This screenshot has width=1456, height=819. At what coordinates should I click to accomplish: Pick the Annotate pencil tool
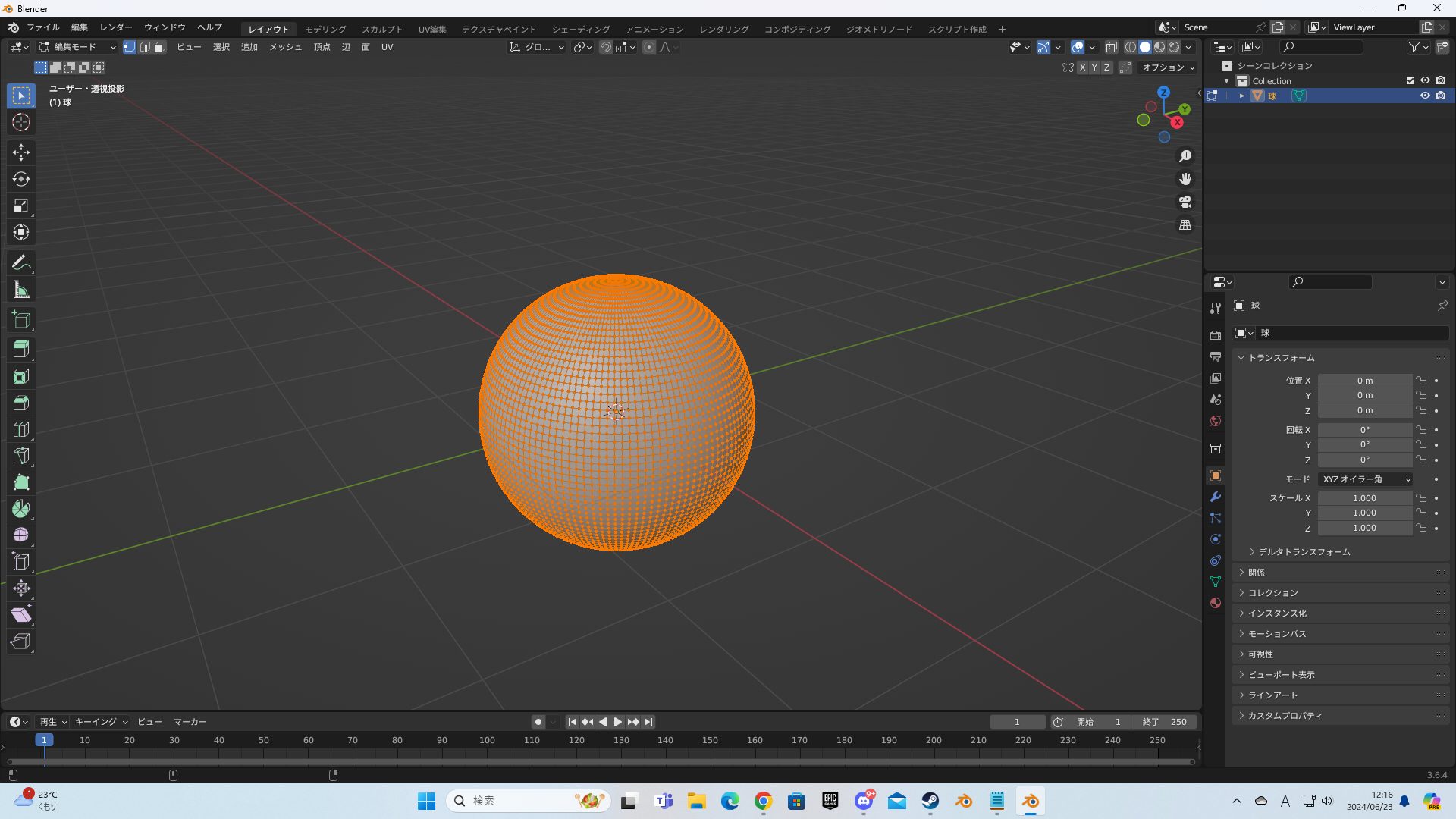coord(21,262)
